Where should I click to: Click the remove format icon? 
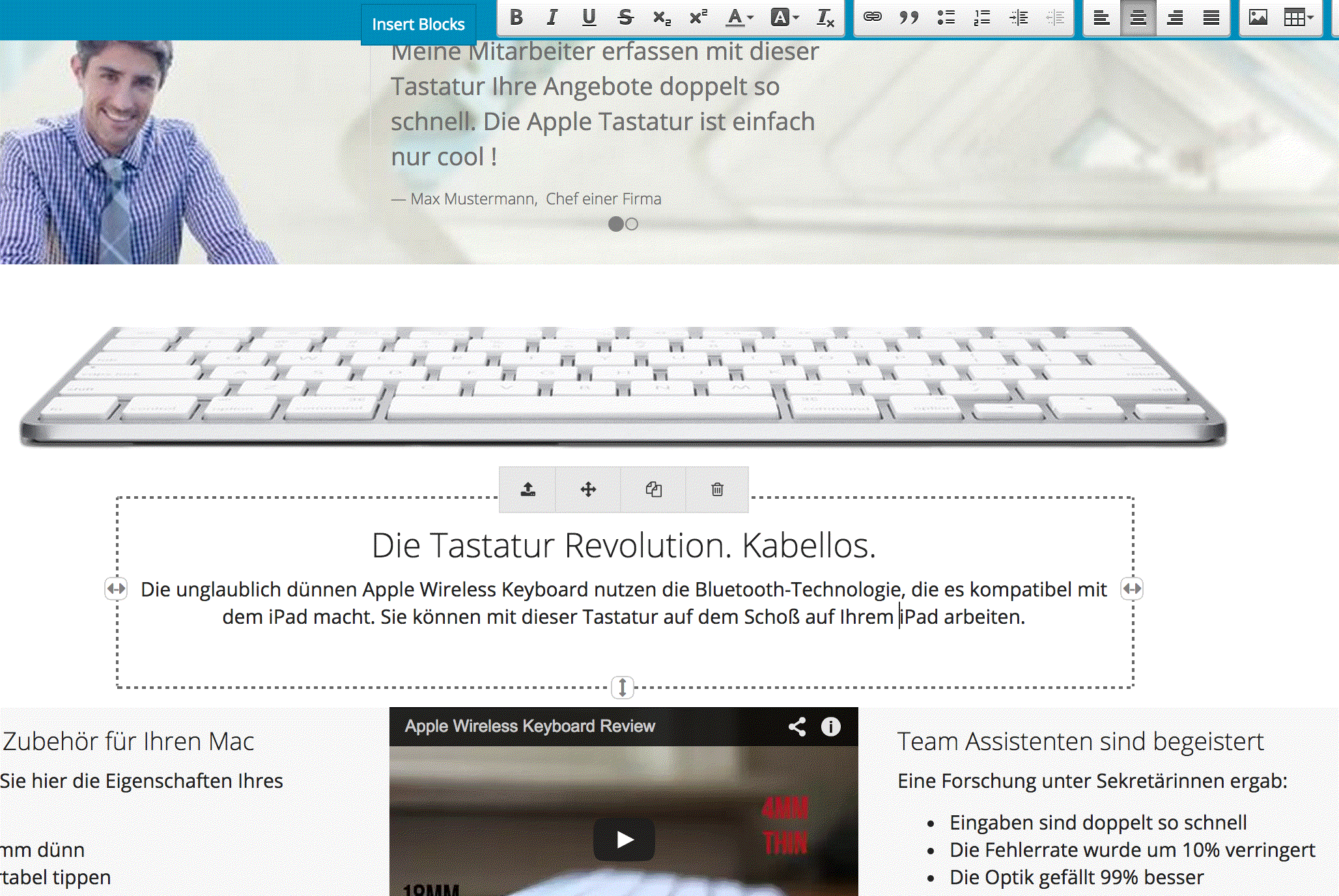825,18
